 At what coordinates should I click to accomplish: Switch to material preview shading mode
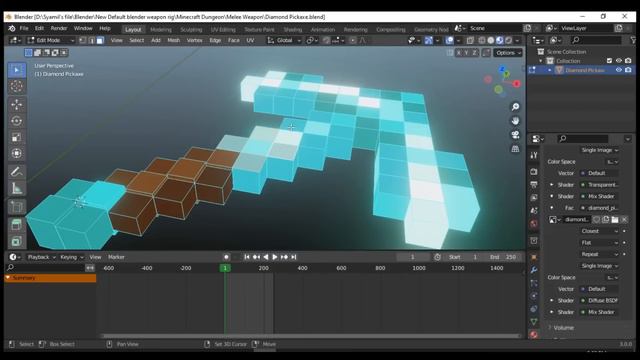[x=500, y=40]
